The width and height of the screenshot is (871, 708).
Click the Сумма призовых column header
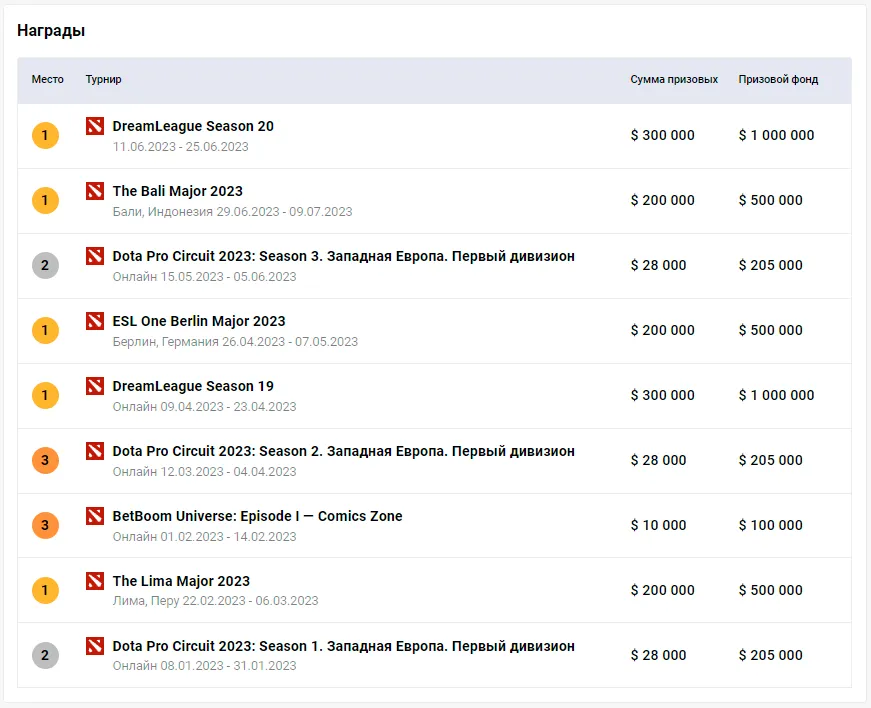point(674,79)
